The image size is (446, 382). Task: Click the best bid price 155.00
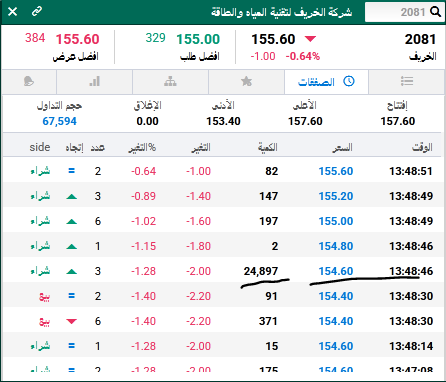coord(198,39)
